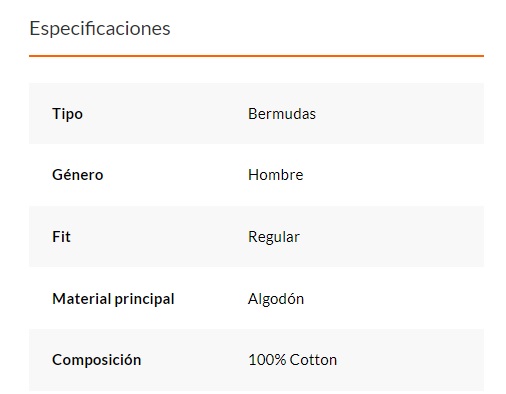Click the word Cotton in composition value
This screenshot has height=394, width=506.
click(x=313, y=360)
